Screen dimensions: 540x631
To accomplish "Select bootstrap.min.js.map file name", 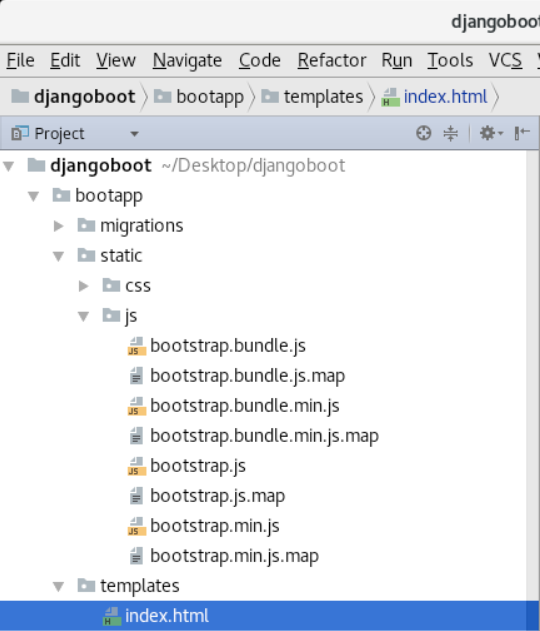I will point(234,556).
